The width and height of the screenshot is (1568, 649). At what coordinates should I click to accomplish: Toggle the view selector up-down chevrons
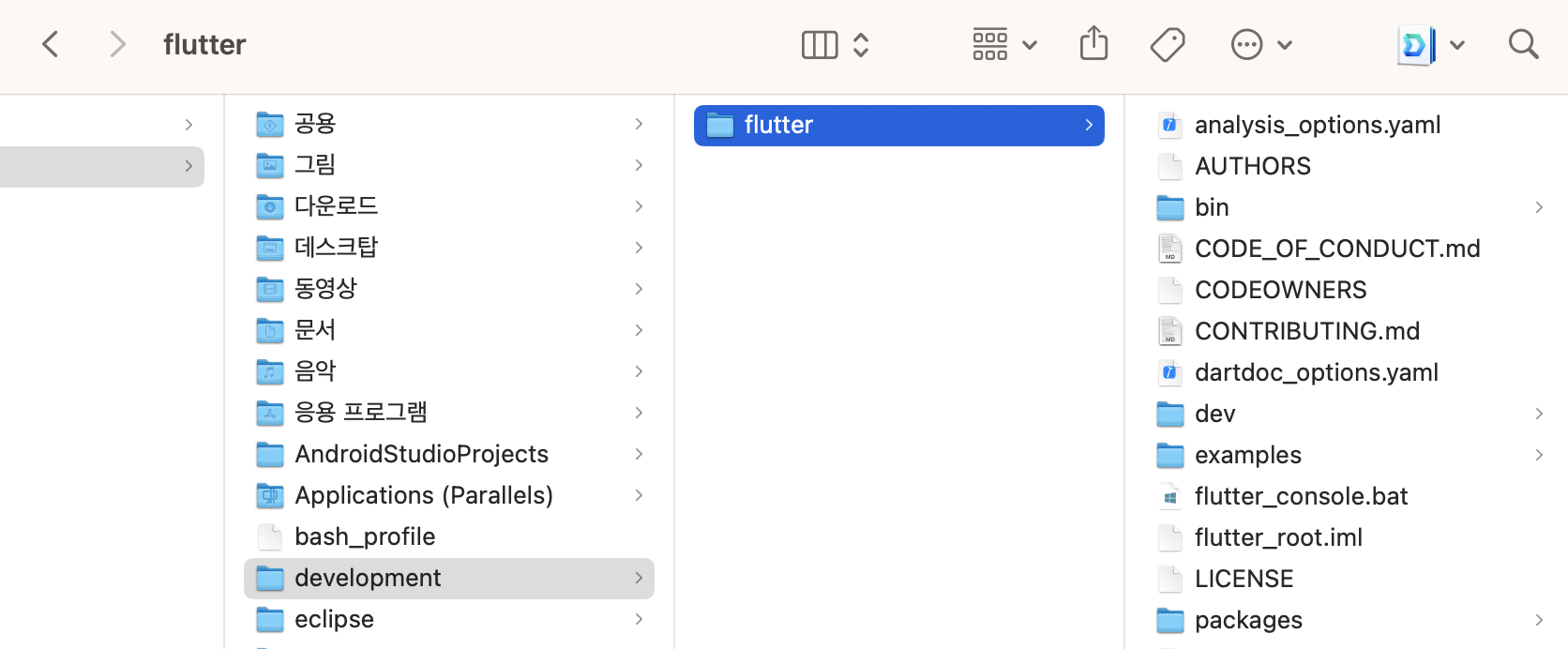pos(861,44)
